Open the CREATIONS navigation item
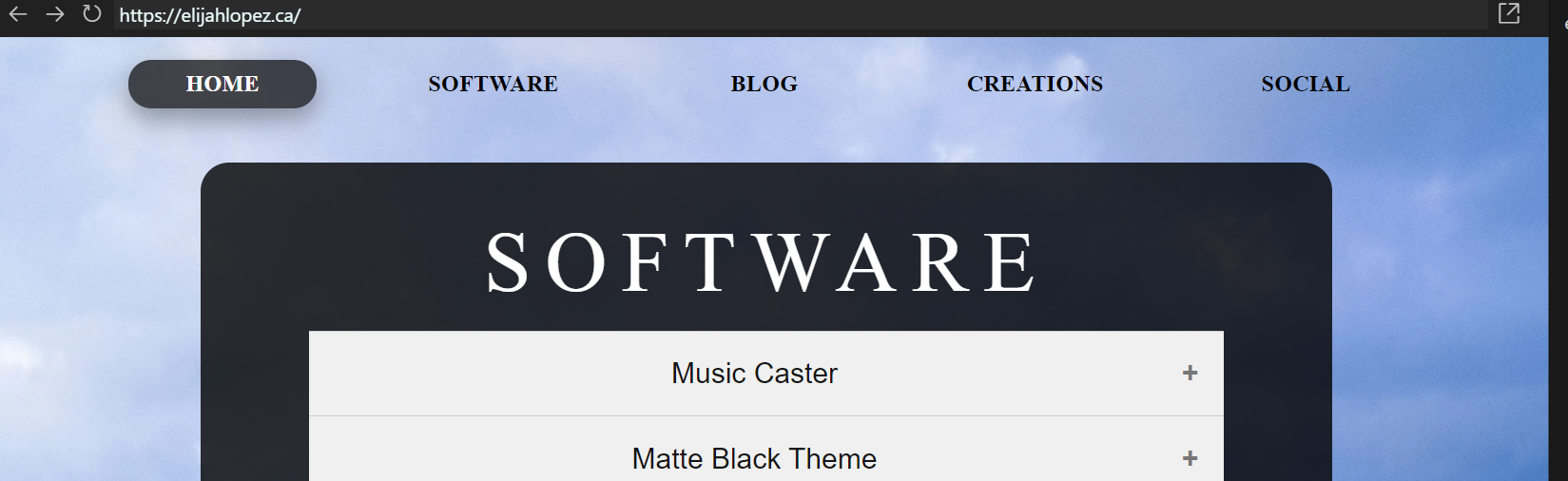The width and height of the screenshot is (1568, 481). pos(1035,84)
